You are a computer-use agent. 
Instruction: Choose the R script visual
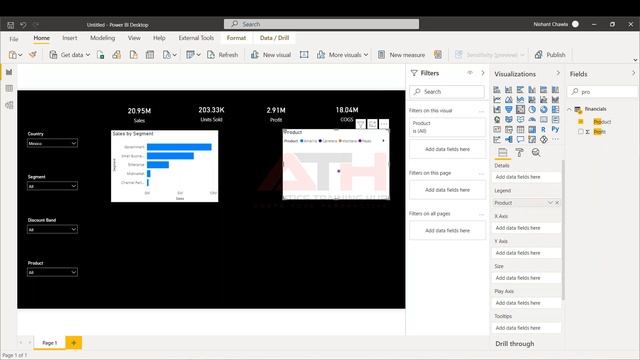coord(544,129)
